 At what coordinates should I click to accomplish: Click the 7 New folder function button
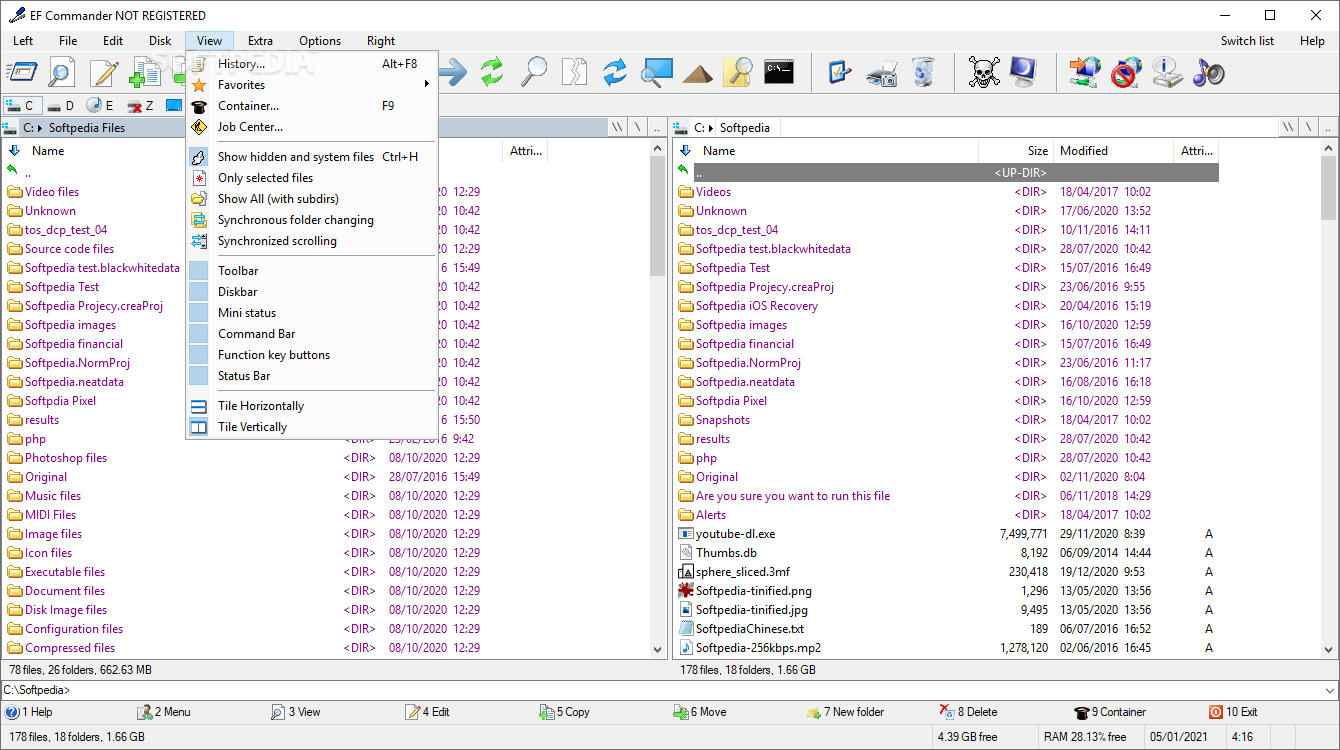pyautogui.click(x=845, y=712)
